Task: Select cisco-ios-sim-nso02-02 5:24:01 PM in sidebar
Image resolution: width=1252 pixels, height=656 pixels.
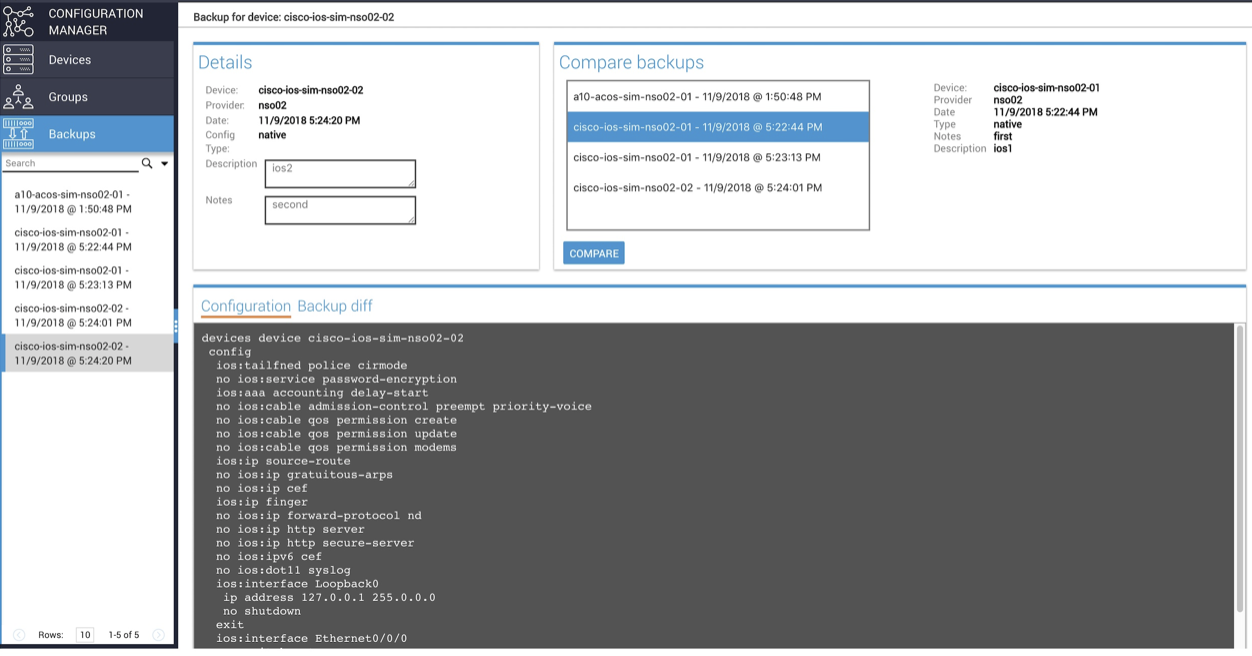Action: tap(87, 315)
